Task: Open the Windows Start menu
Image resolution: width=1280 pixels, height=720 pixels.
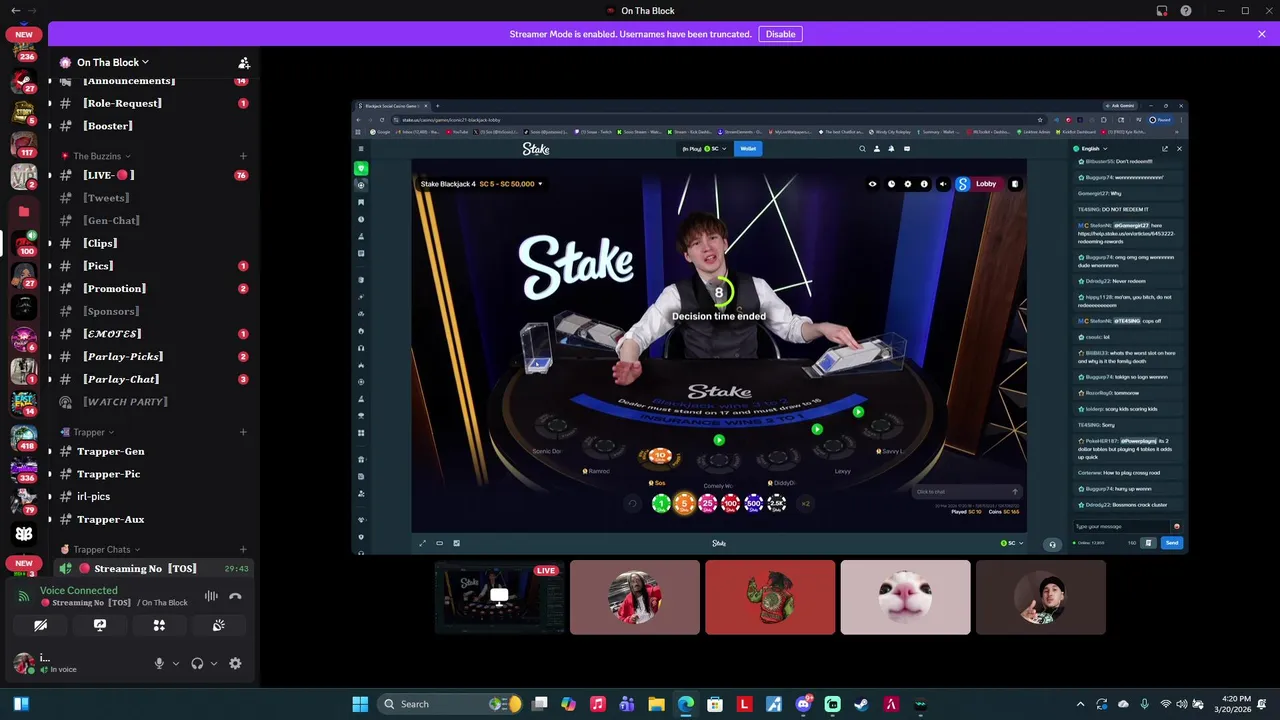Action: pyautogui.click(x=360, y=704)
